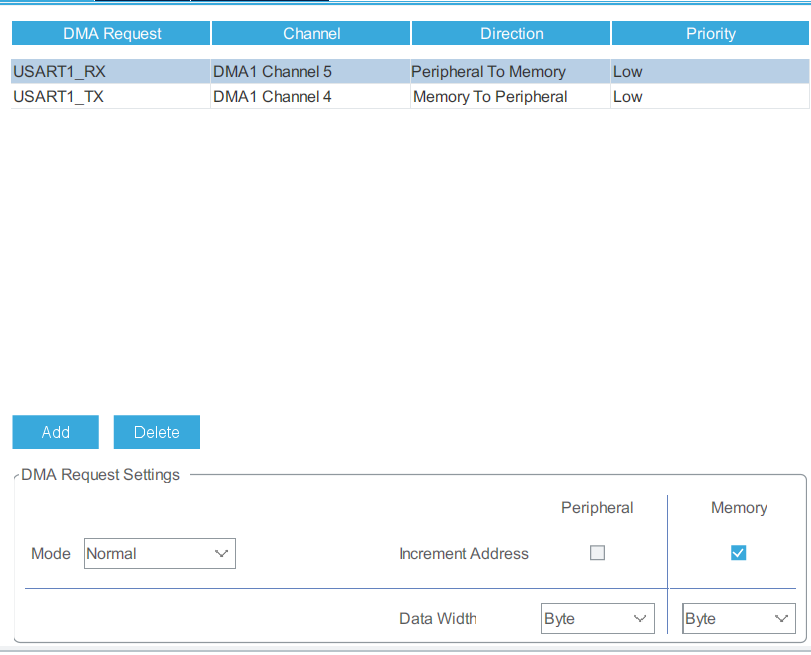Expand the Memory Data Width dropdown
This screenshot has height=655, width=811.
point(738,619)
